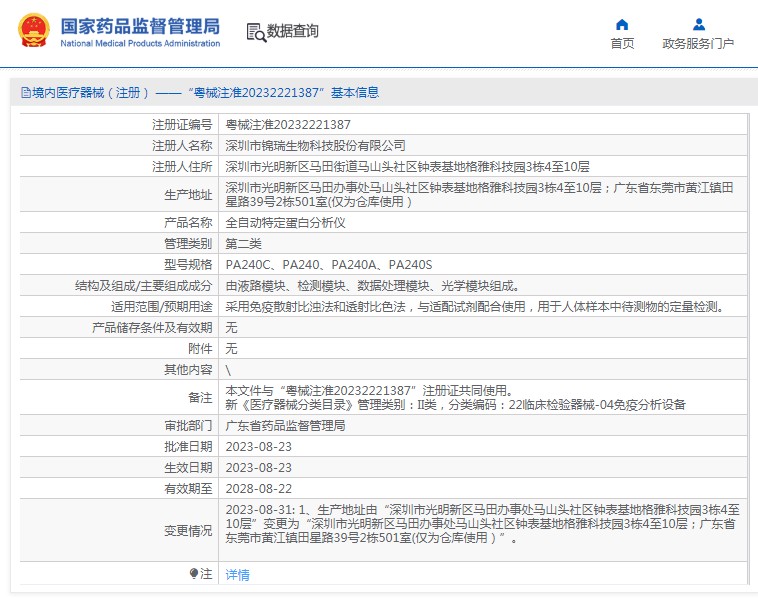Select the 生效日期 value 2023-08-23

259,467
